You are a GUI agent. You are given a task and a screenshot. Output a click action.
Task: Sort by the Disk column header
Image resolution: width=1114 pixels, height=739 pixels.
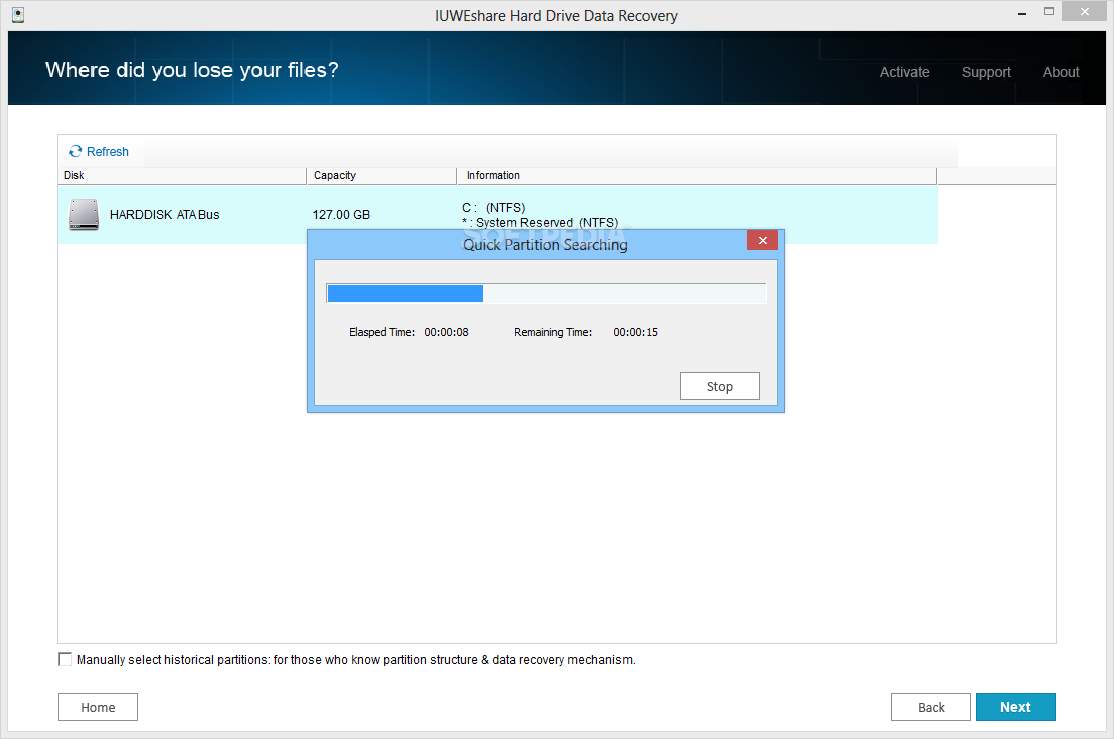coord(182,176)
